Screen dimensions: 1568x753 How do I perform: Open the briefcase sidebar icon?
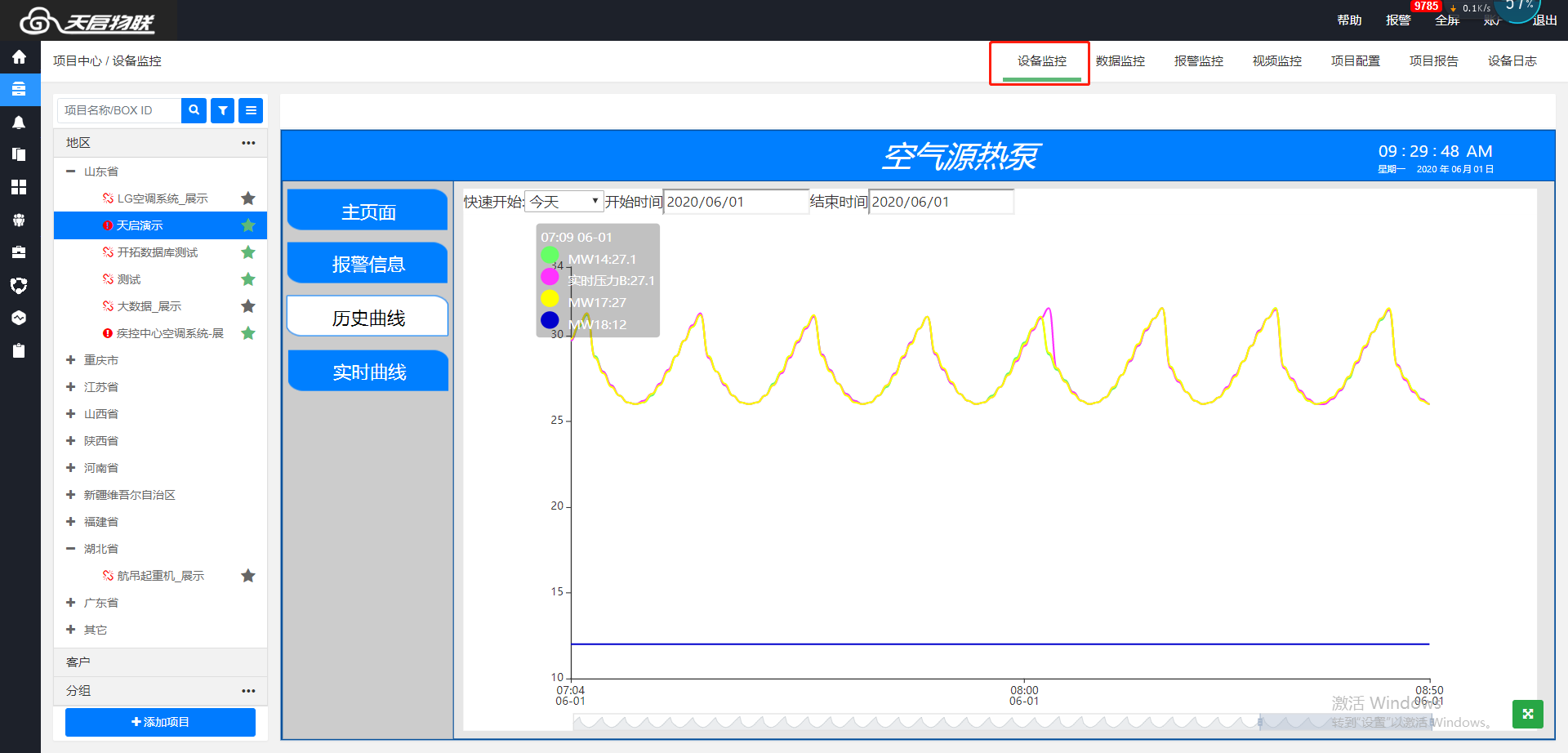tap(19, 252)
